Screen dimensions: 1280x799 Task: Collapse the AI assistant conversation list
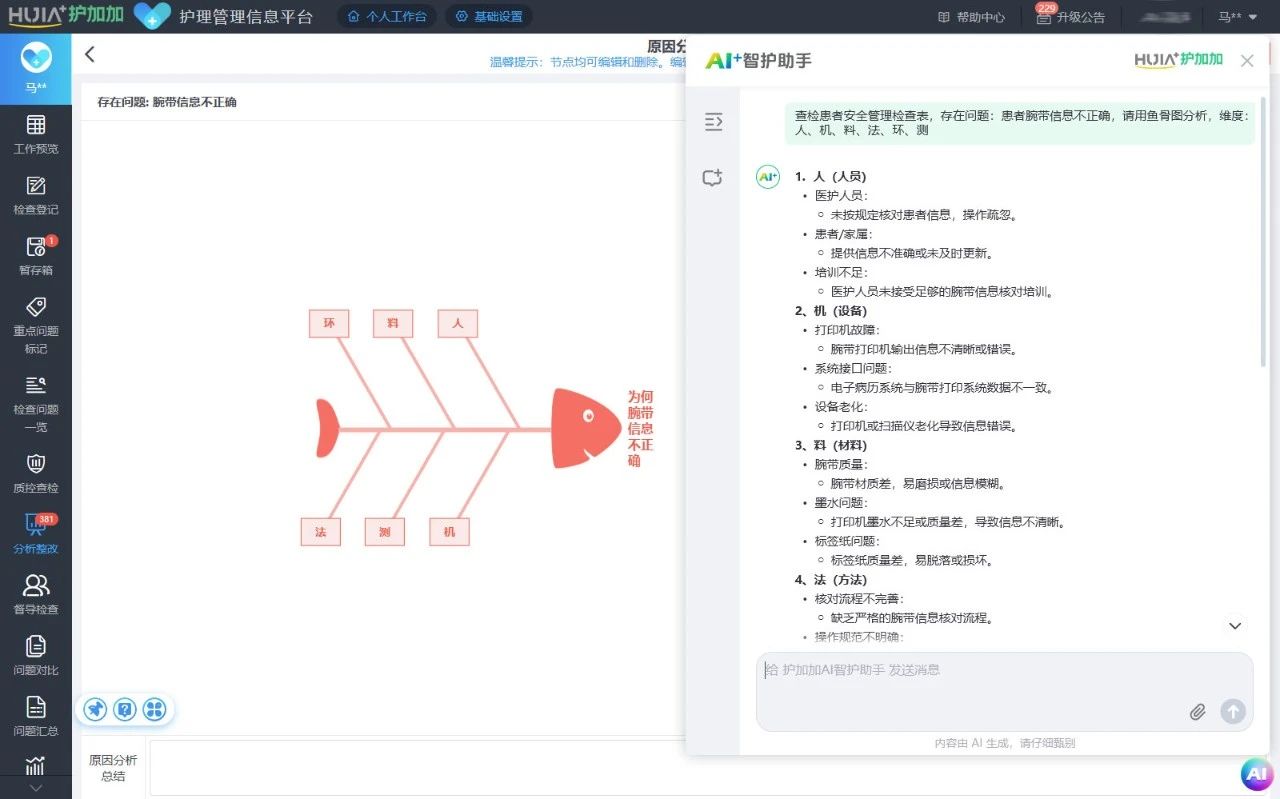(713, 122)
